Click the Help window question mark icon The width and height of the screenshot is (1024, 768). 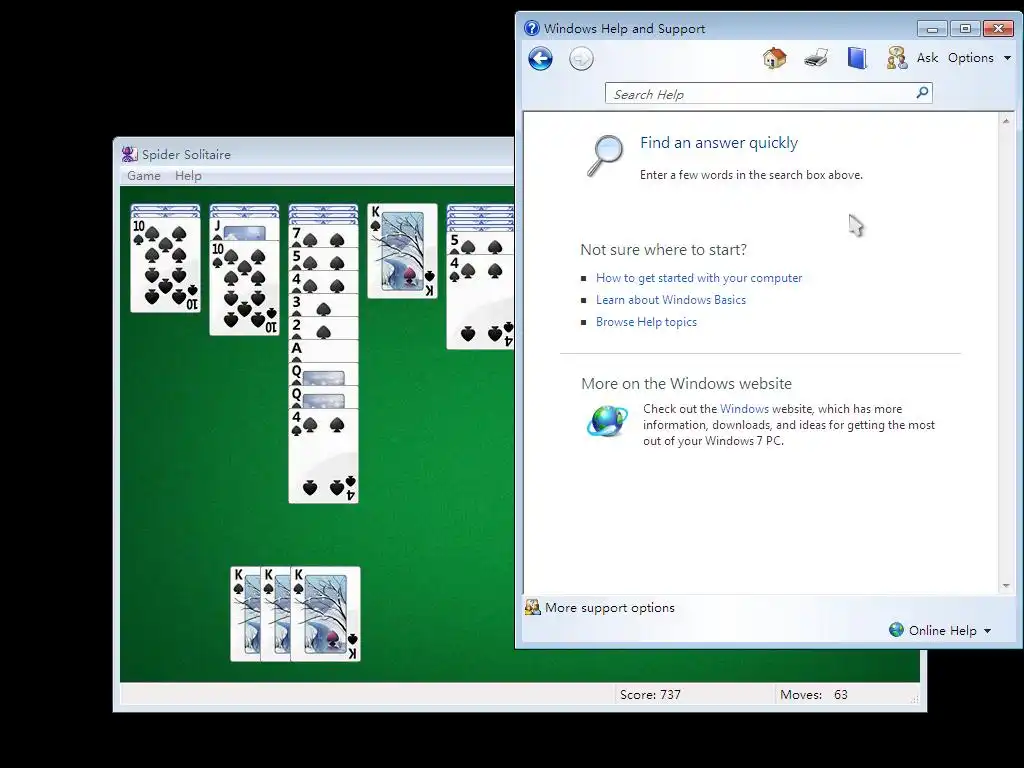pos(532,28)
